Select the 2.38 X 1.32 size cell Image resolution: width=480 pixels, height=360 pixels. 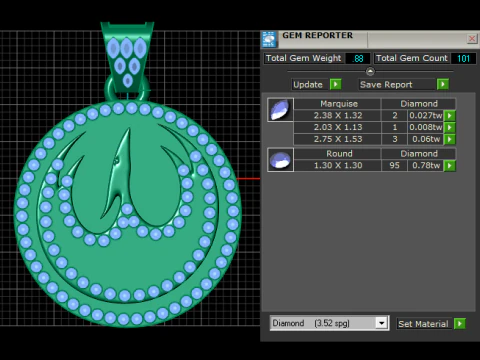pyautogui.click(x=337, y=115)
